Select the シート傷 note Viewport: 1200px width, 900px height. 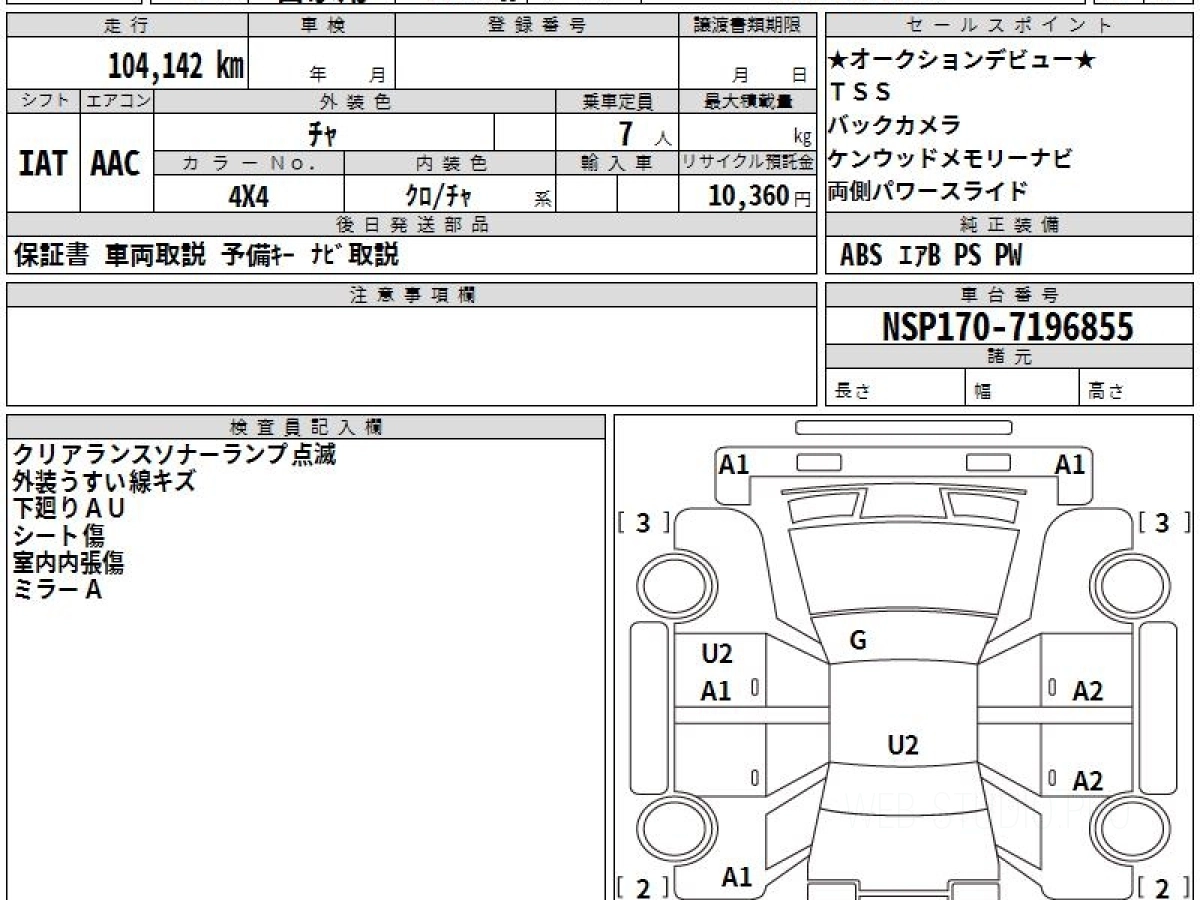click(58, 536)
